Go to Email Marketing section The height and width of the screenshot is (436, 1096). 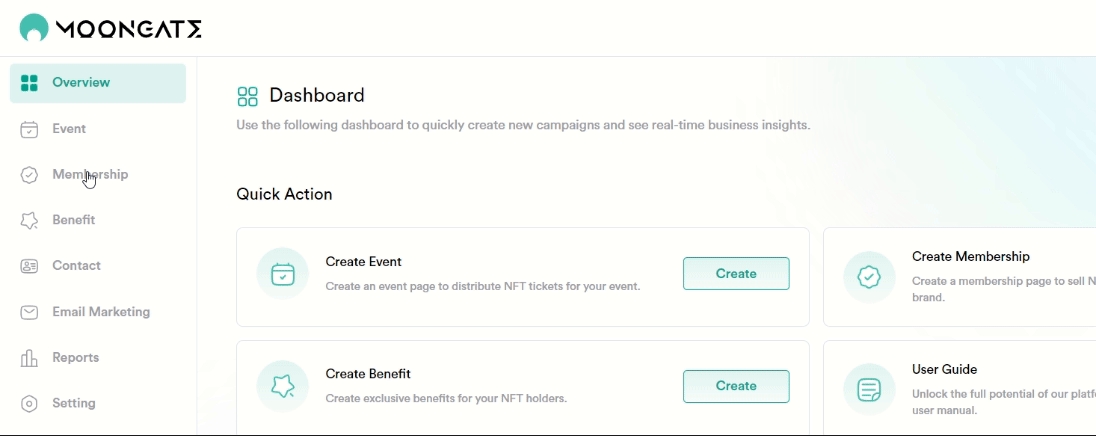pyautogui.click(x=101, y=312)
